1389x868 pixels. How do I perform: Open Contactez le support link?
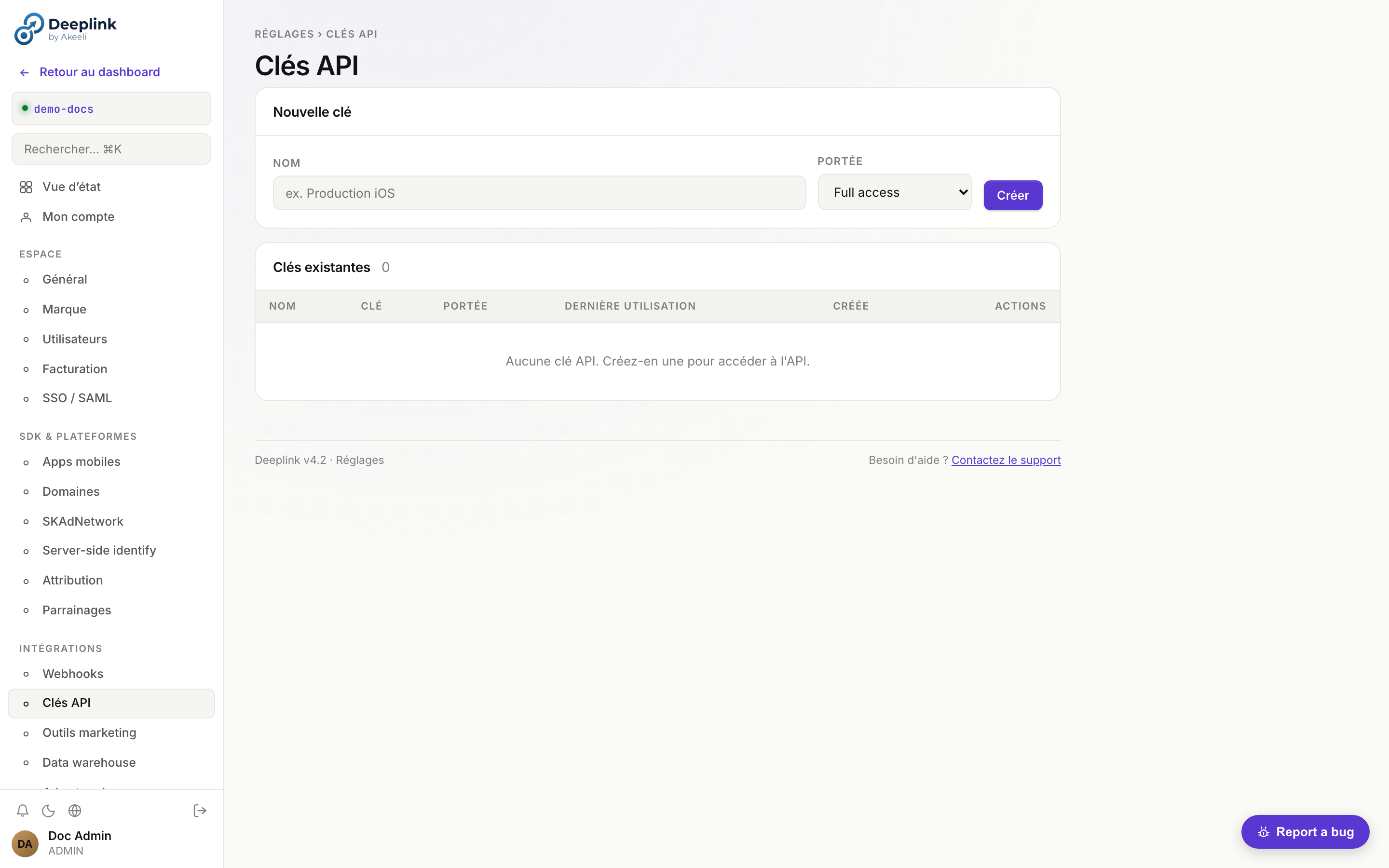1006,460
